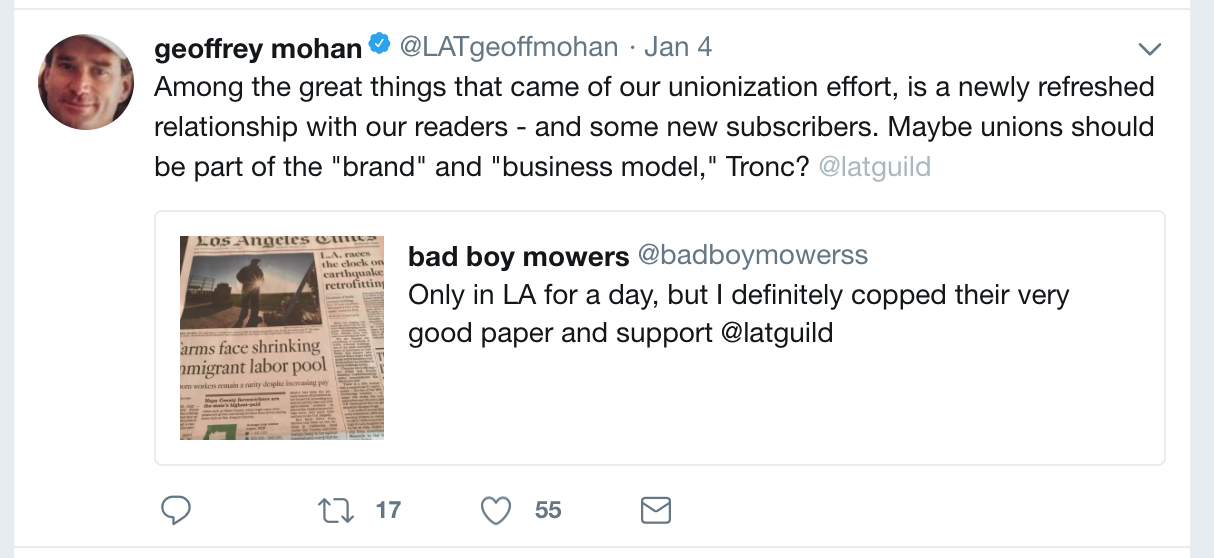Click the reply speech bubble icon
1214x558 pixels.
point(176,511)
